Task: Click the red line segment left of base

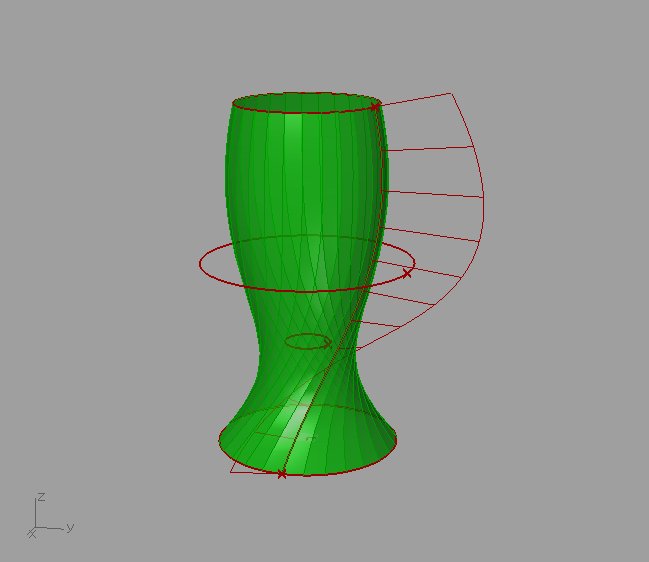Action: click(x=250, y=471)
